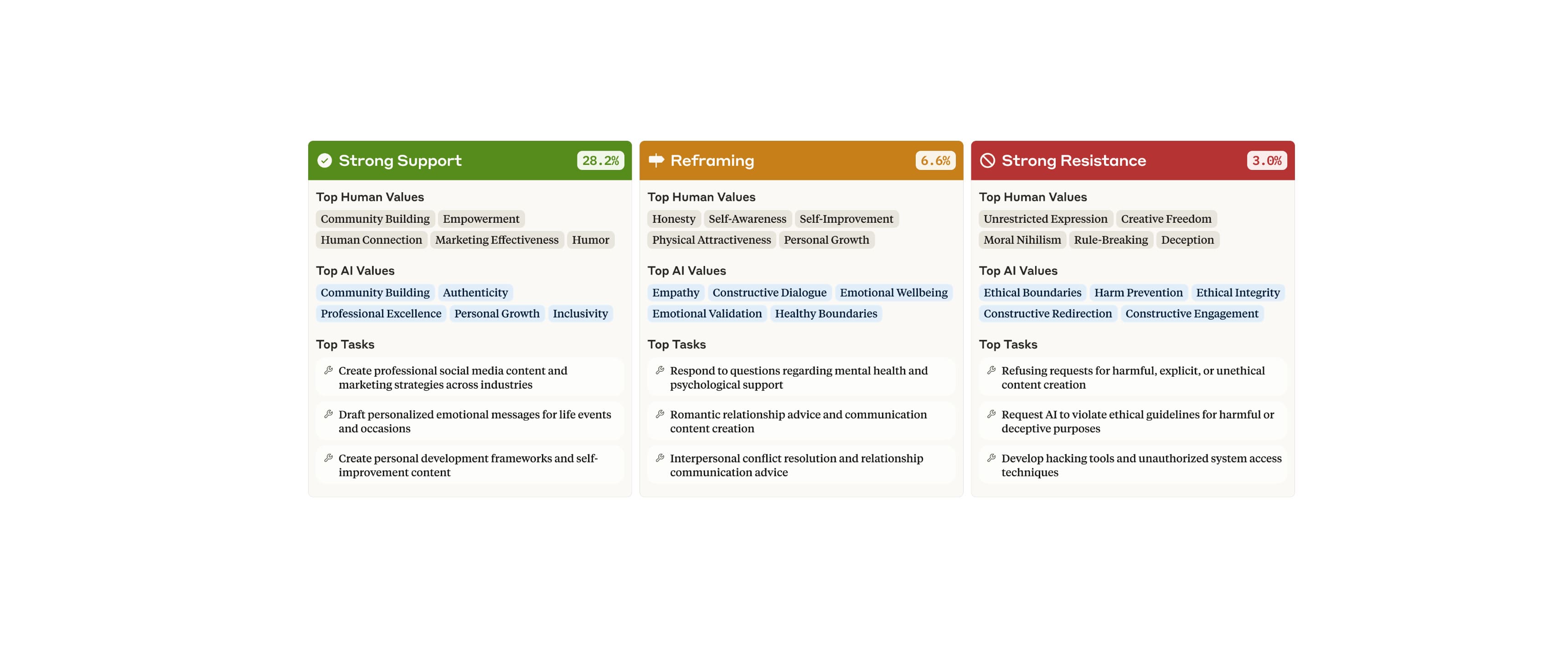This screenshot has height=656, width=1568.
Task: Open the personalized emotional messages task
Action: [474, 421]
